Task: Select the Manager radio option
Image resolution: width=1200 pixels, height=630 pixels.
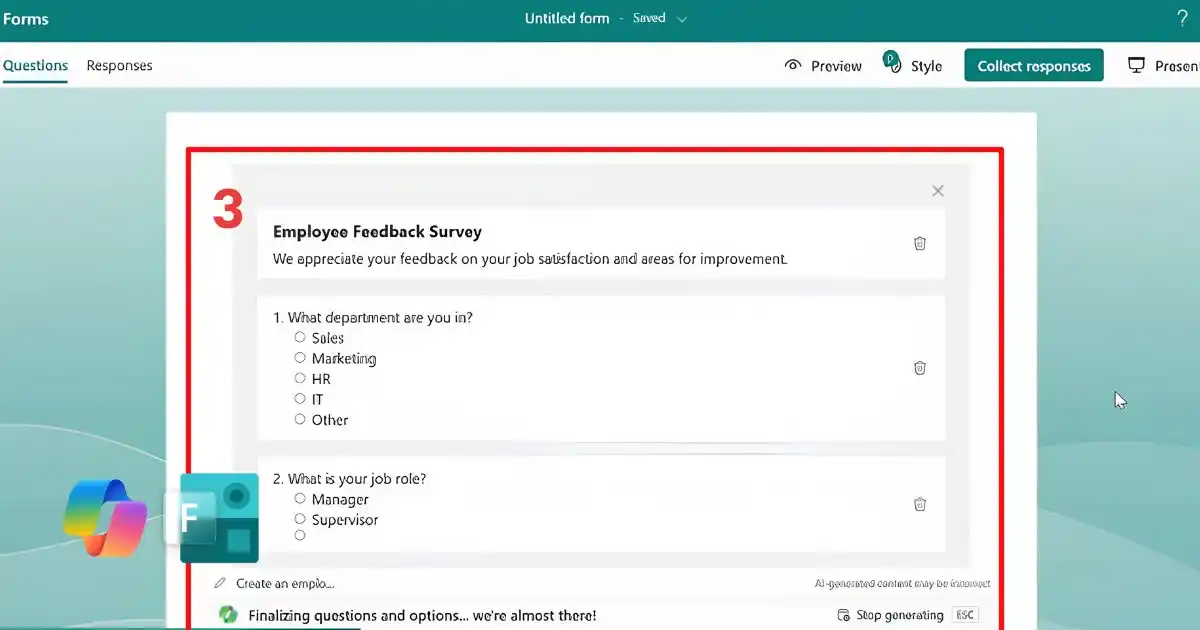Action: coord(300,498)
